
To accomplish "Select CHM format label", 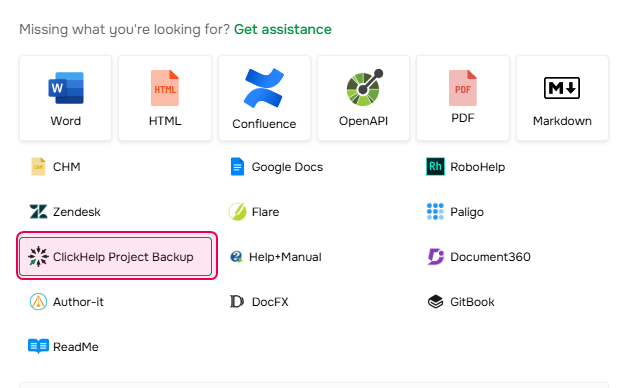I will (x=66, y=167).
